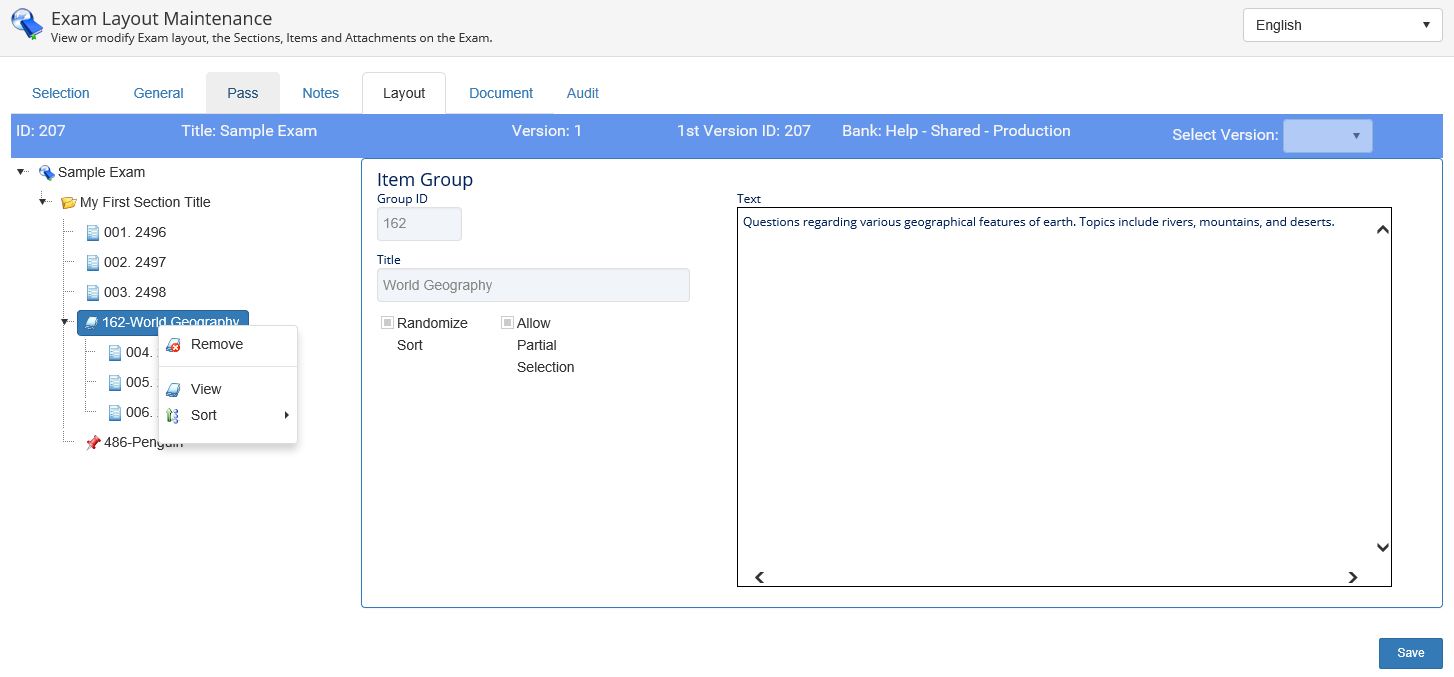Click the My First Section Title folder icon
Viewport: 1454px width, 677px height.
pos(68,203)
